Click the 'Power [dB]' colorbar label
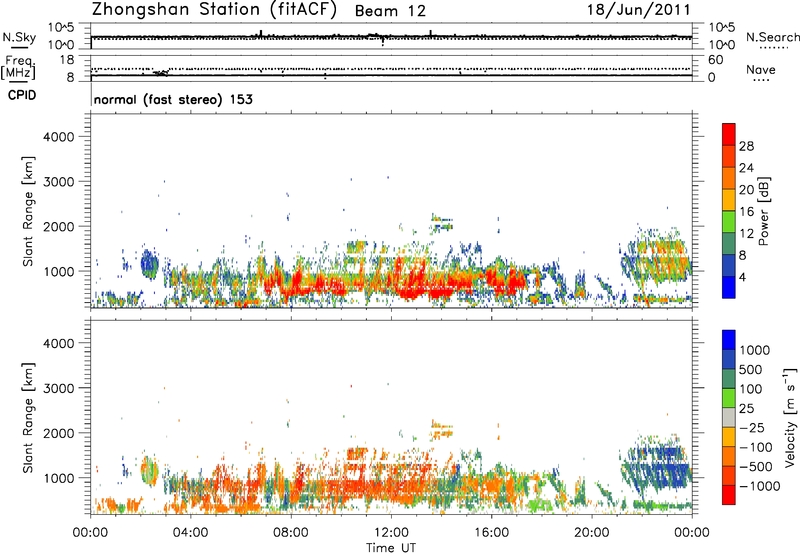800x554 pixels. pos(763,211)
